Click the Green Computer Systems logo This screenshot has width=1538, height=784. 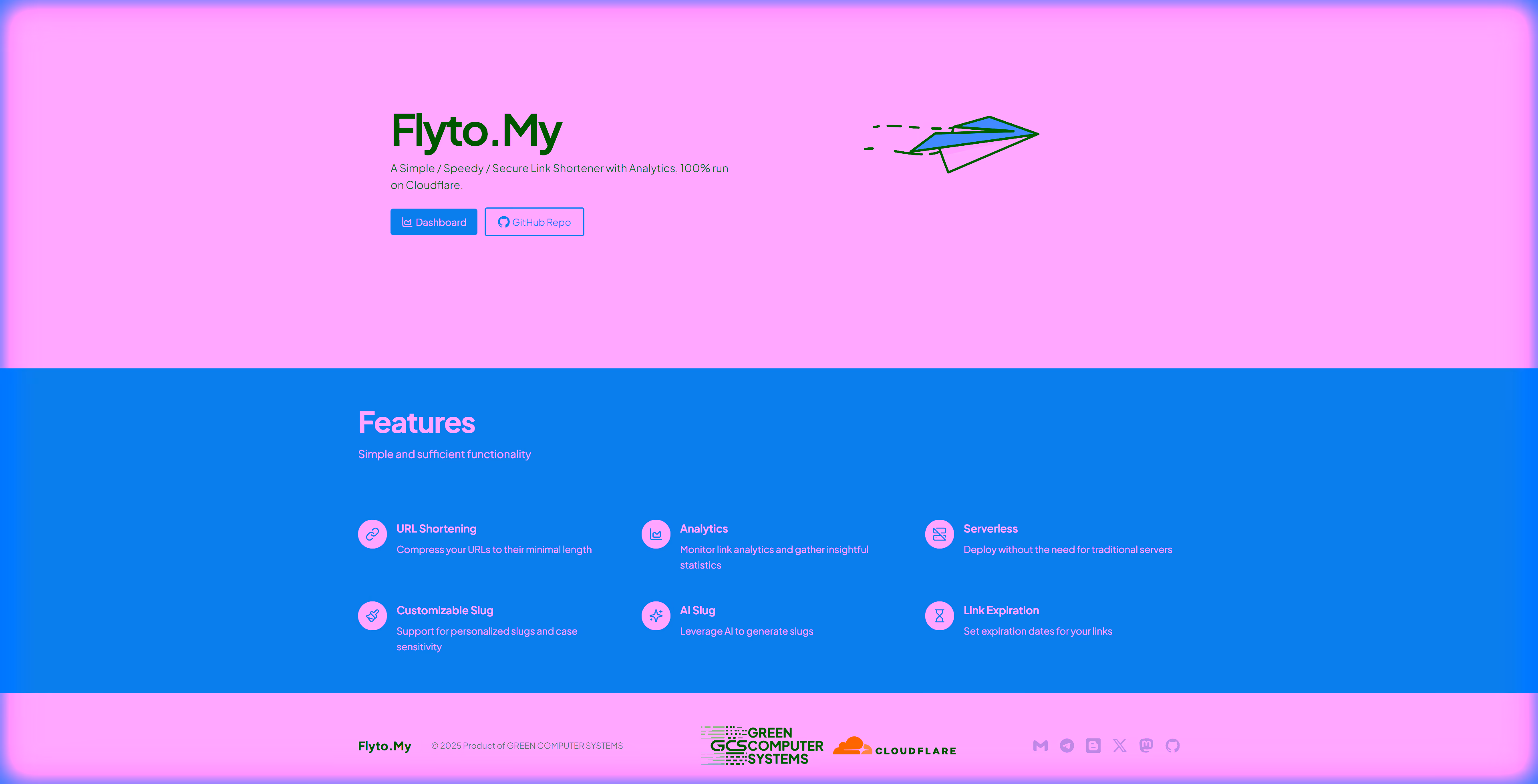[762, 745]
